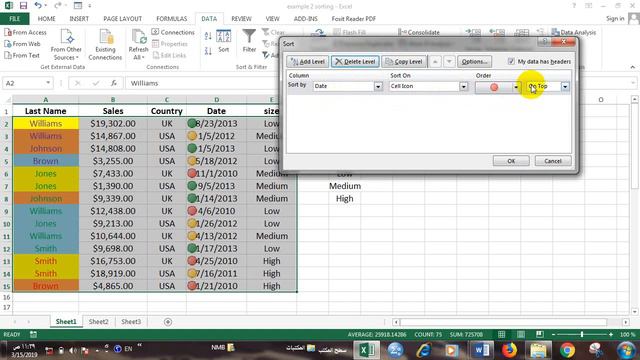
Task: Click Copy Level in Sort dialog
Action: point(404,62)
